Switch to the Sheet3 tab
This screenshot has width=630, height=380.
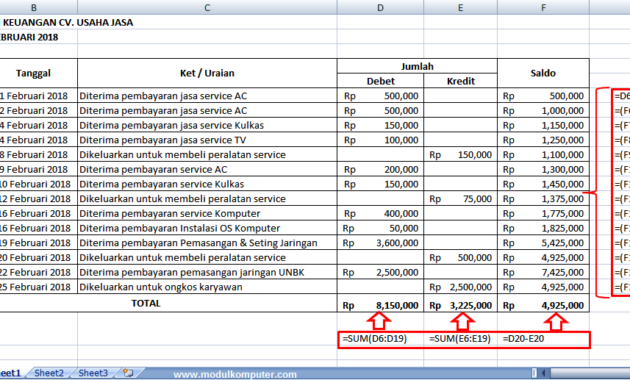93,373
